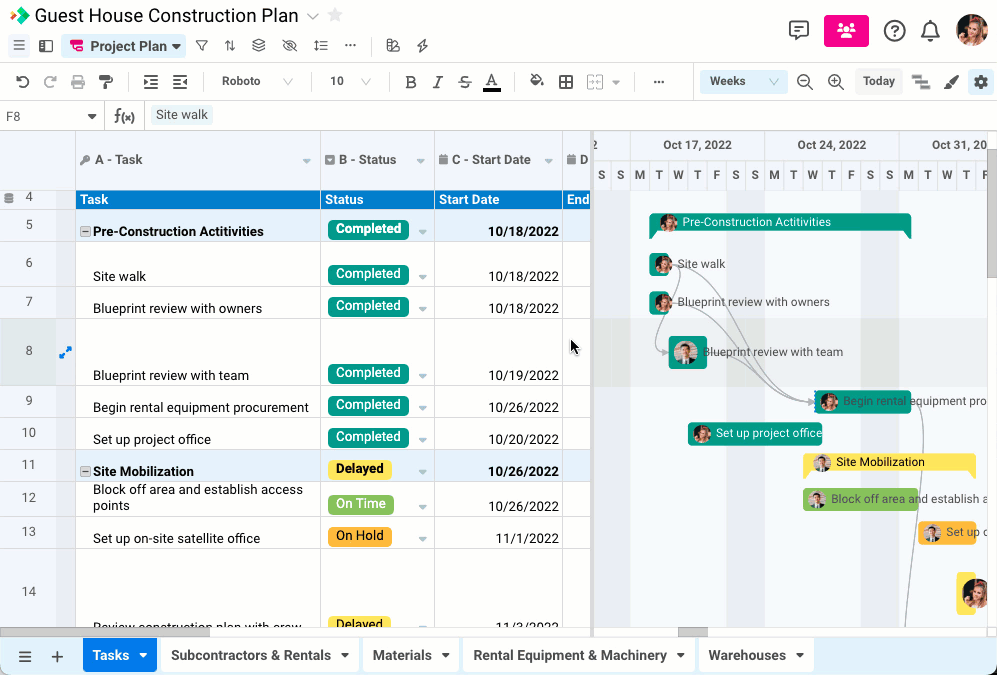997x675 pixels.
Task: Switch to the Materials sheet tab
Action: coord(404,655)
